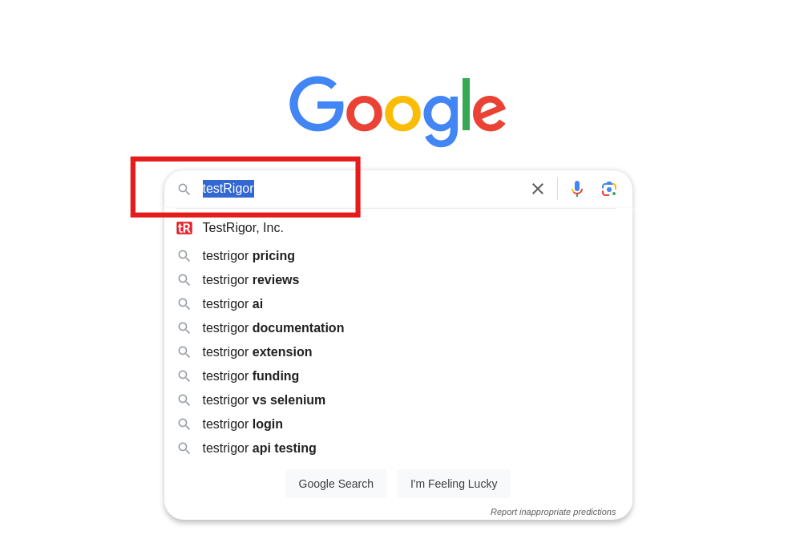The height and width of the screenshot is (557, 797).
Task: Select the TestRigor, Inc. suggestion
Action: [x=243, y=228]
